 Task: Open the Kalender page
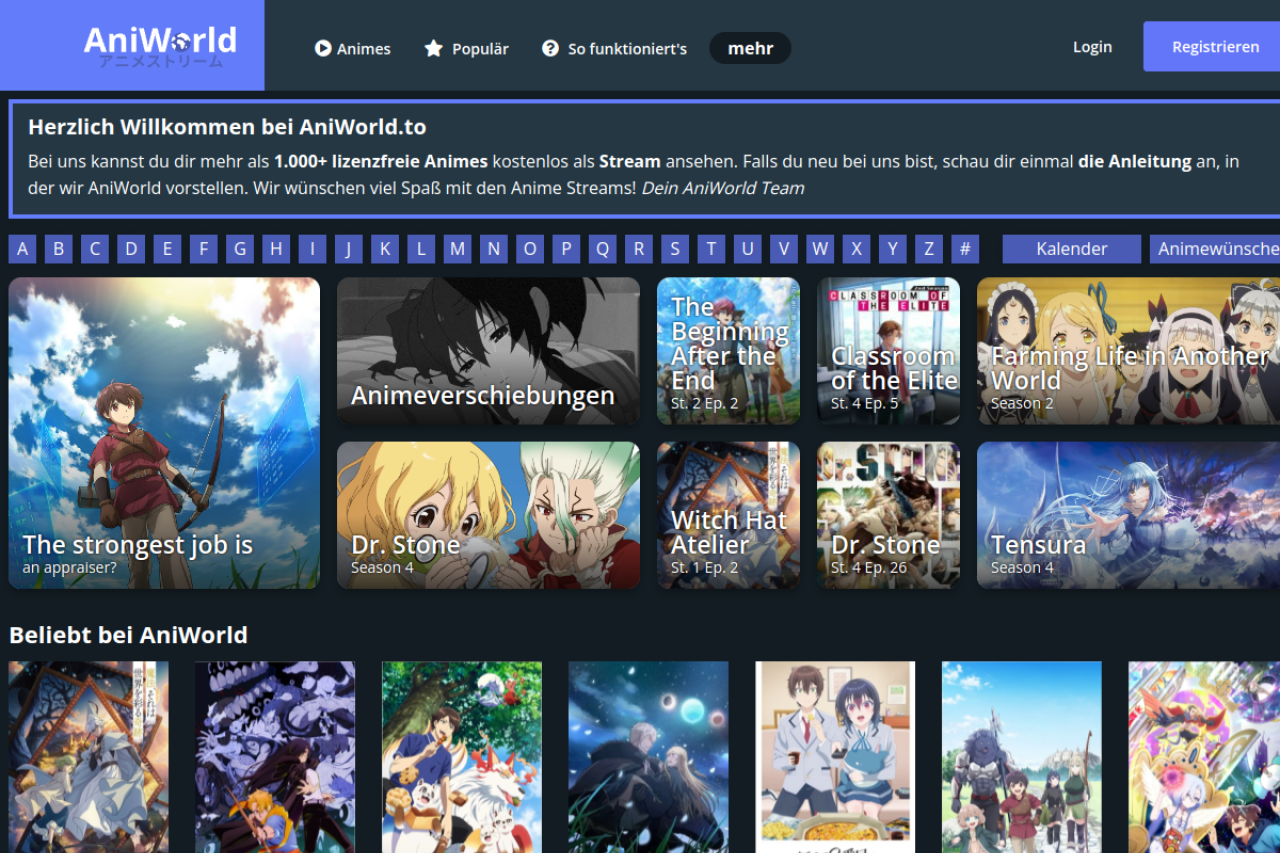pos(1071,249)
